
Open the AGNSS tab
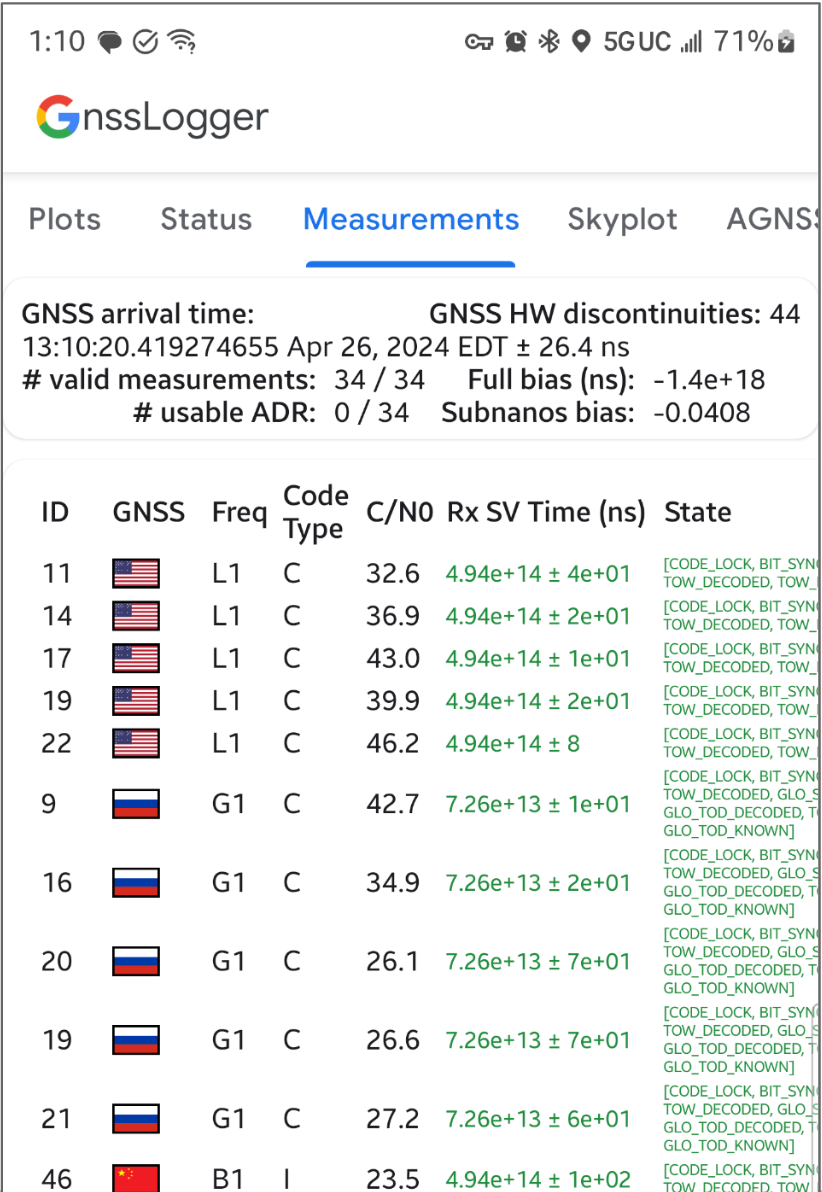pyautogui.click(x=772, y=219)
